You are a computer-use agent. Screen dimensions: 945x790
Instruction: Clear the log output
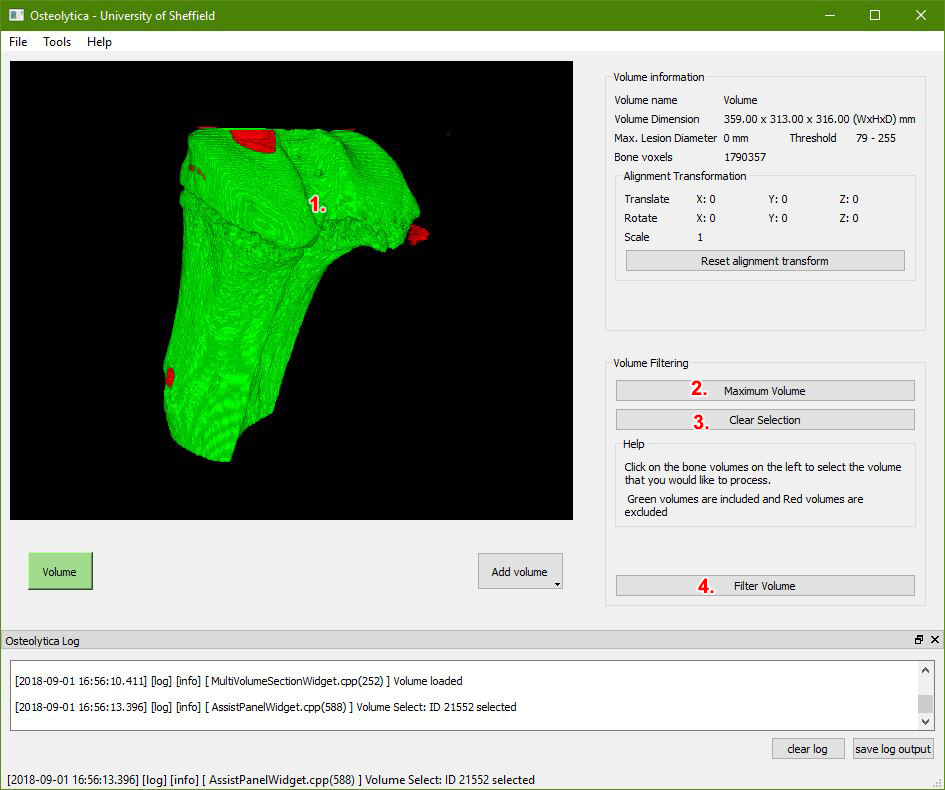[808, 748]
